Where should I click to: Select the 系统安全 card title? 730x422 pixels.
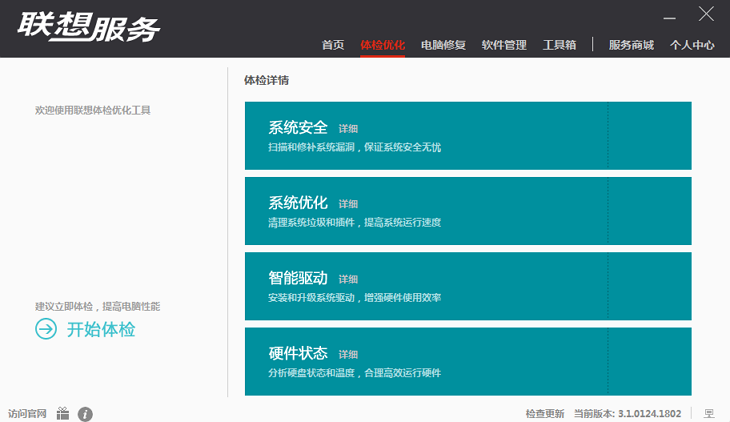298,128
